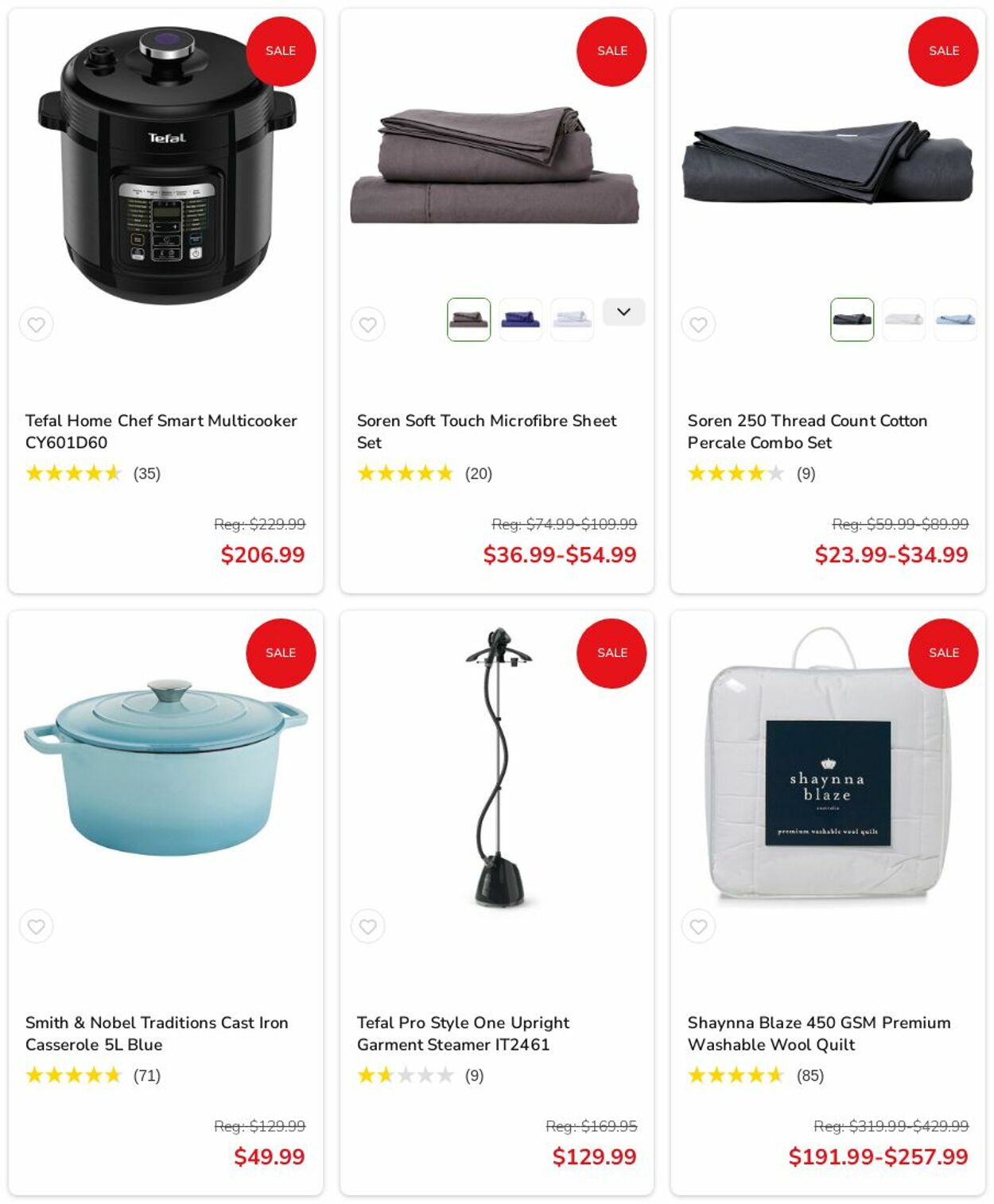The height and width of the screenshot is (1204, 994).
Task: Choose white swatch for Percale Combo Set
Action: click(904, 320)
